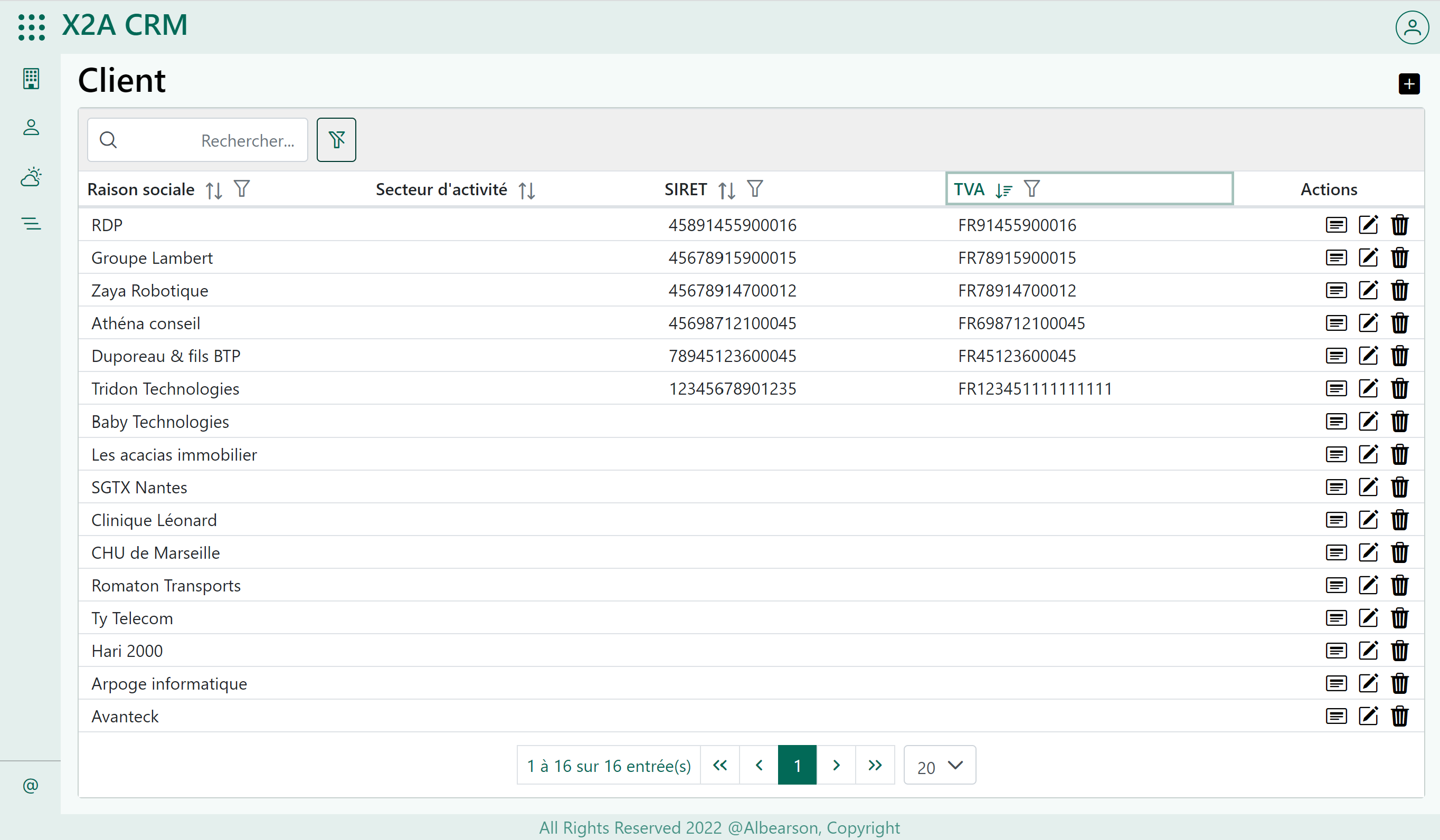
Task: Open the rows-per-page dropdown showing 20
Action: tap(940, 766)
